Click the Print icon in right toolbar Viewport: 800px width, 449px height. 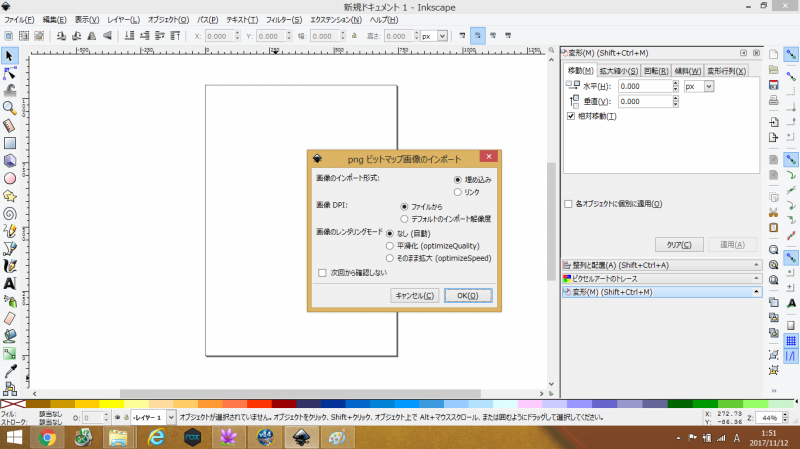tap(773, 100)
